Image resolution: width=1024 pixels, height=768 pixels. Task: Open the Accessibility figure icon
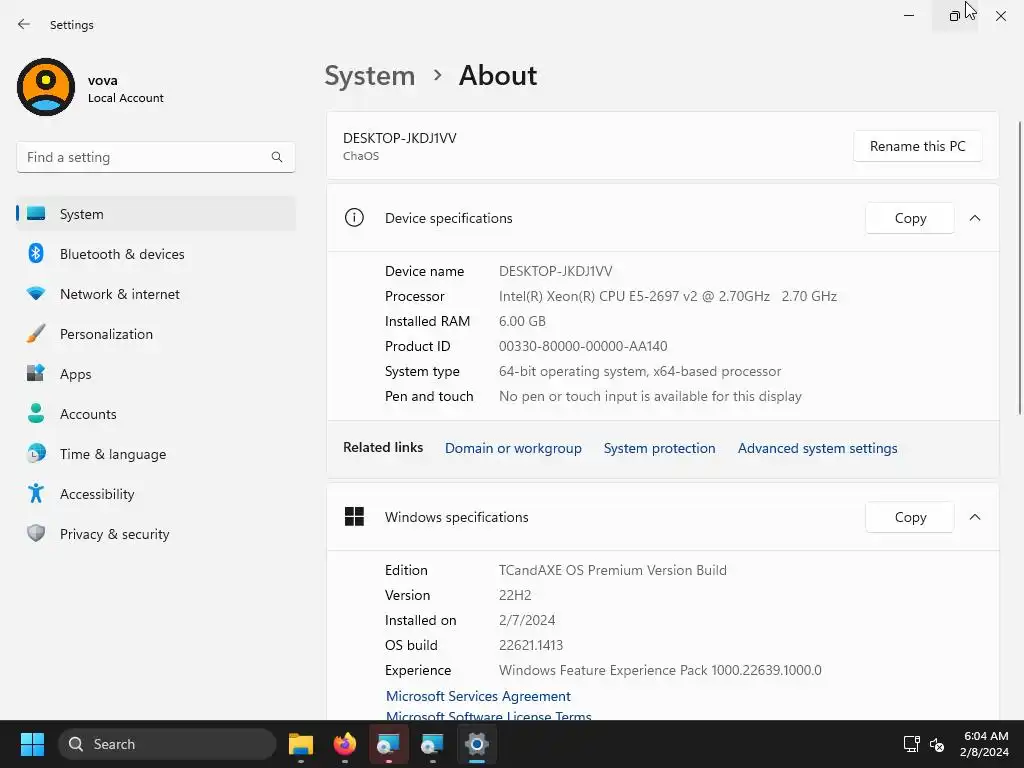[36, 493]
